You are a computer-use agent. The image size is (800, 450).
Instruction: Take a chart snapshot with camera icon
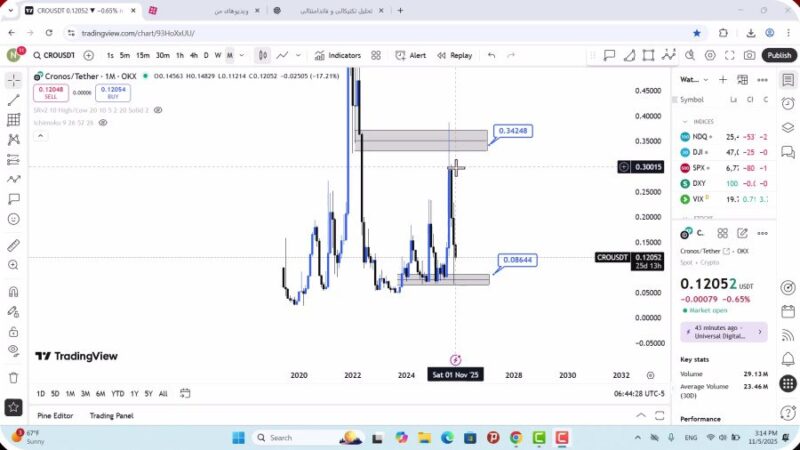click(x=750, y=56)
